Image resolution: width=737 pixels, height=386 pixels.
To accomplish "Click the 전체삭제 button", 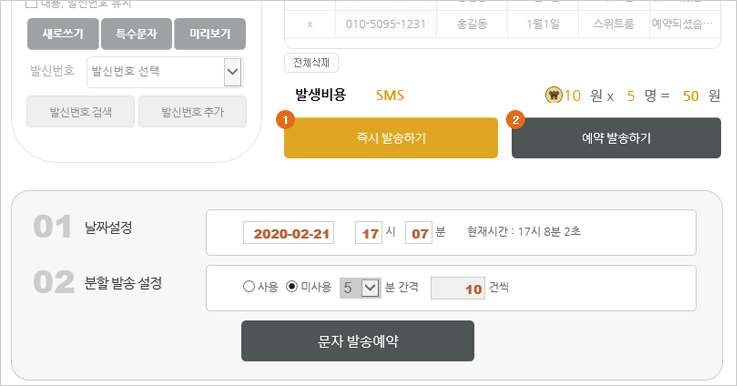I will pos(311,63).
